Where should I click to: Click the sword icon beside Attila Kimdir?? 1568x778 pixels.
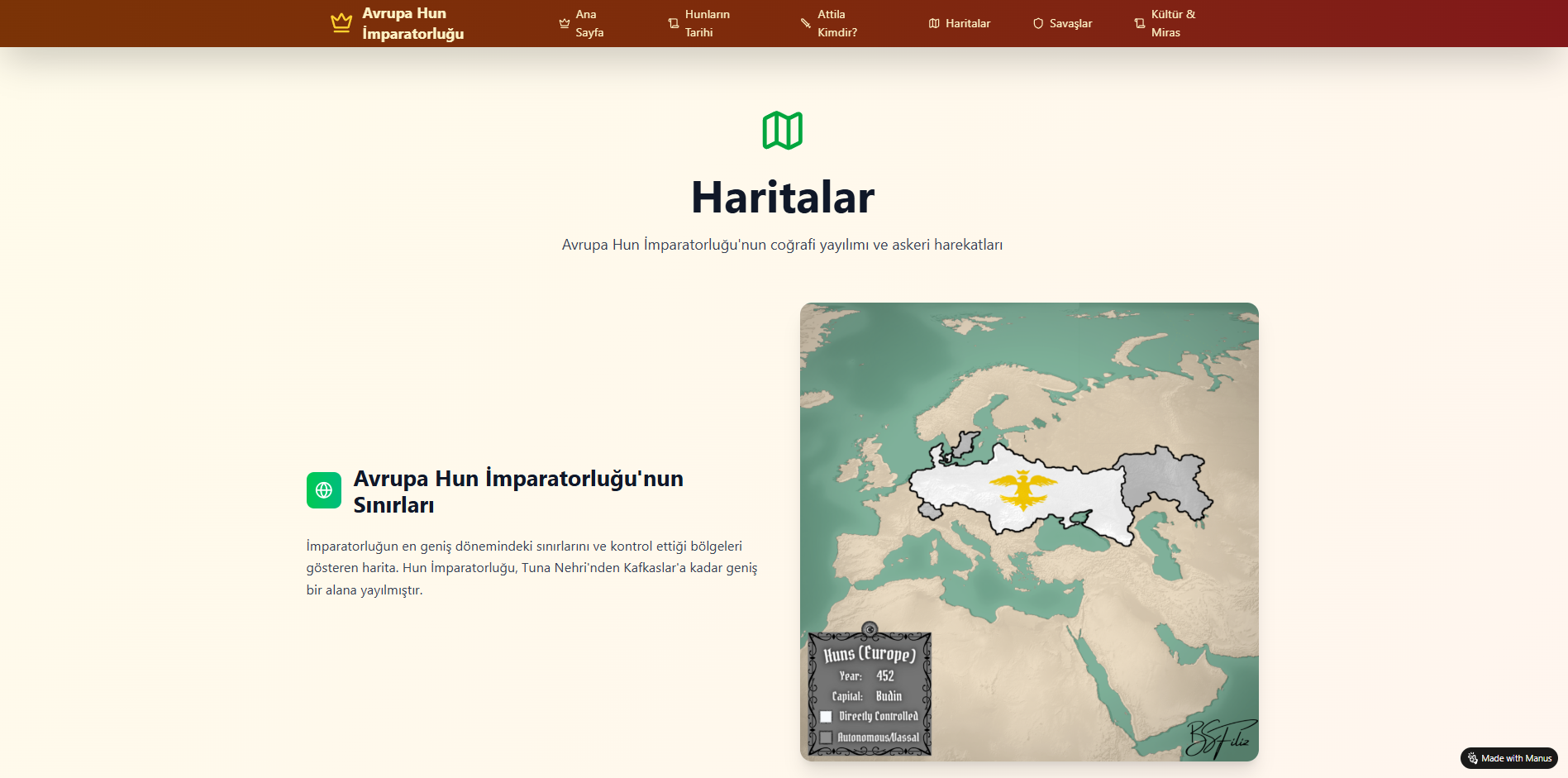pos(806,23)
